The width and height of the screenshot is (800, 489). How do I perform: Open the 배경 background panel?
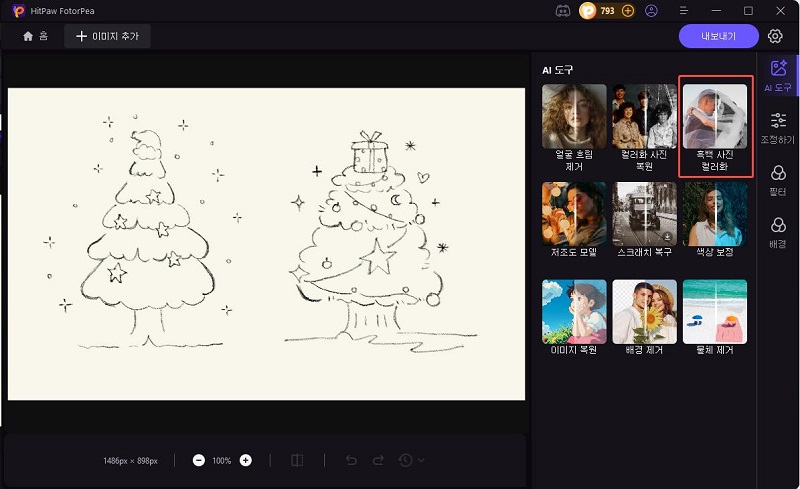coord(777,232)
